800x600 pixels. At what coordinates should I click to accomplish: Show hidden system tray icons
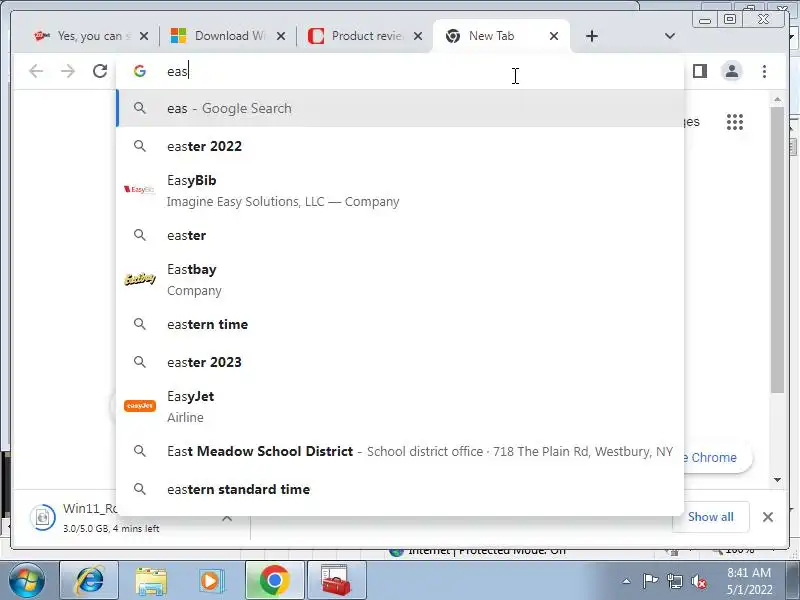click(x=627, y=581)
